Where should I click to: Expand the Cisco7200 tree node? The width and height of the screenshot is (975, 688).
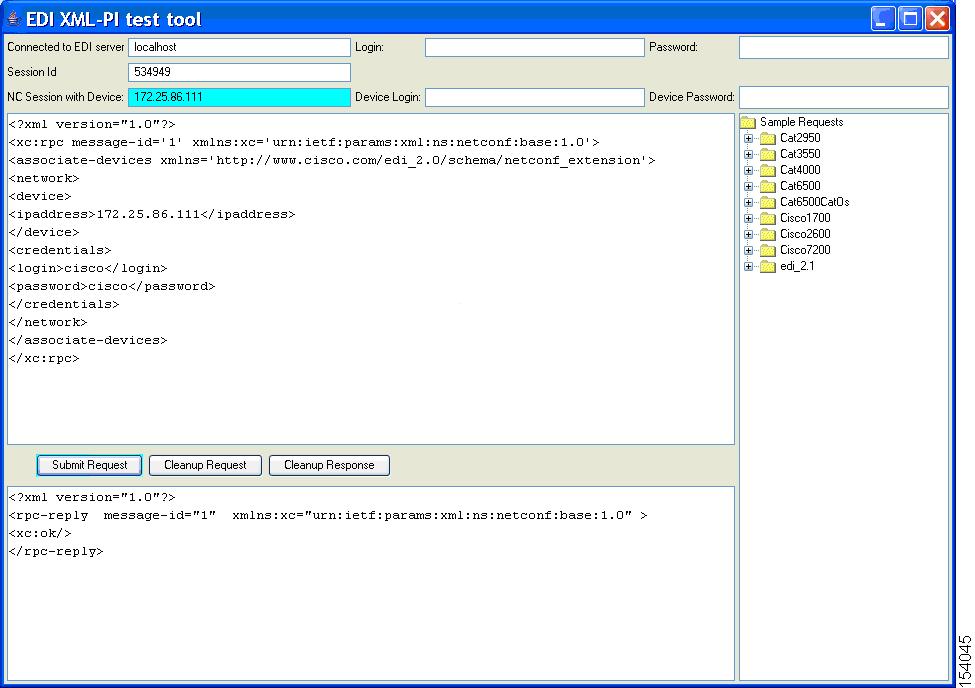(x=749, y=251)
